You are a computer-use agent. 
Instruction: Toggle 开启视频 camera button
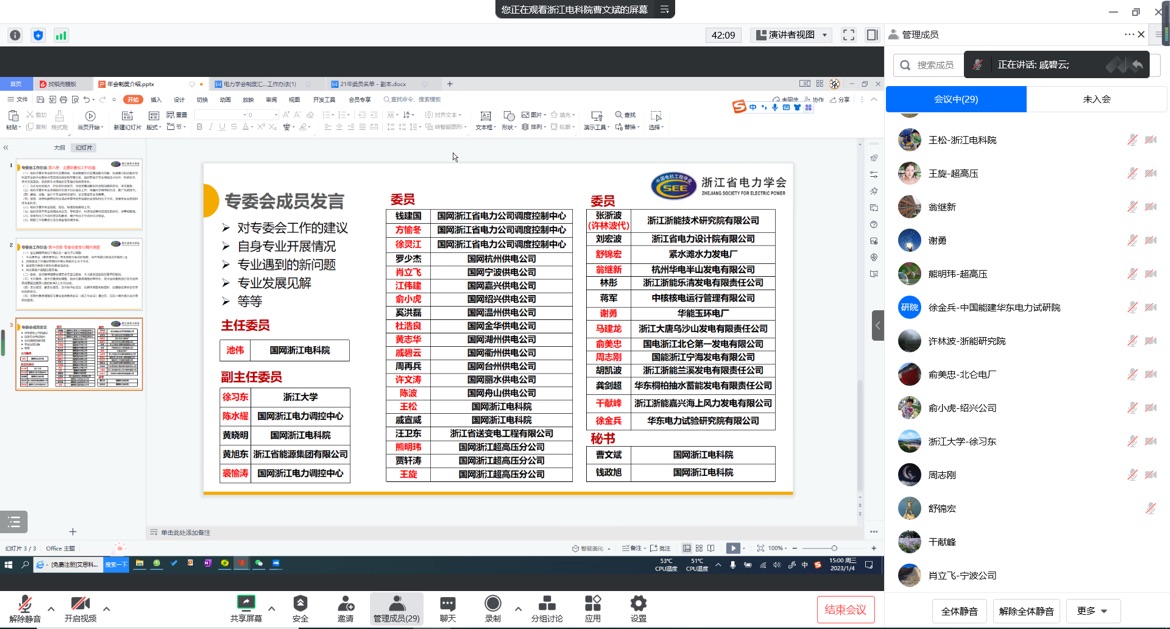click(x=80, y=608)
